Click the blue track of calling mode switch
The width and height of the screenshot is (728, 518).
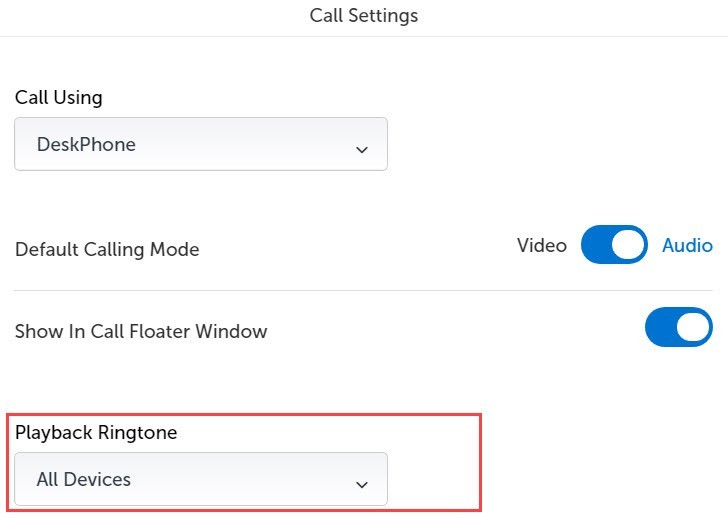[x=597, y=245]
